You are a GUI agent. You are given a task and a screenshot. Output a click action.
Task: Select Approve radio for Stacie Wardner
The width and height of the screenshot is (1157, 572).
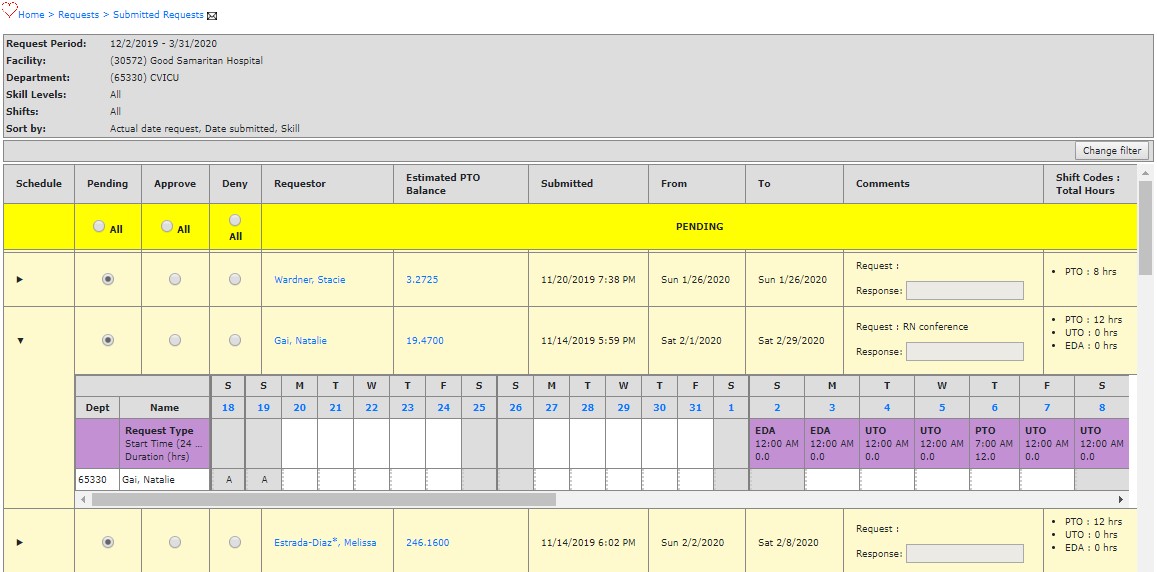click(175, 280)
